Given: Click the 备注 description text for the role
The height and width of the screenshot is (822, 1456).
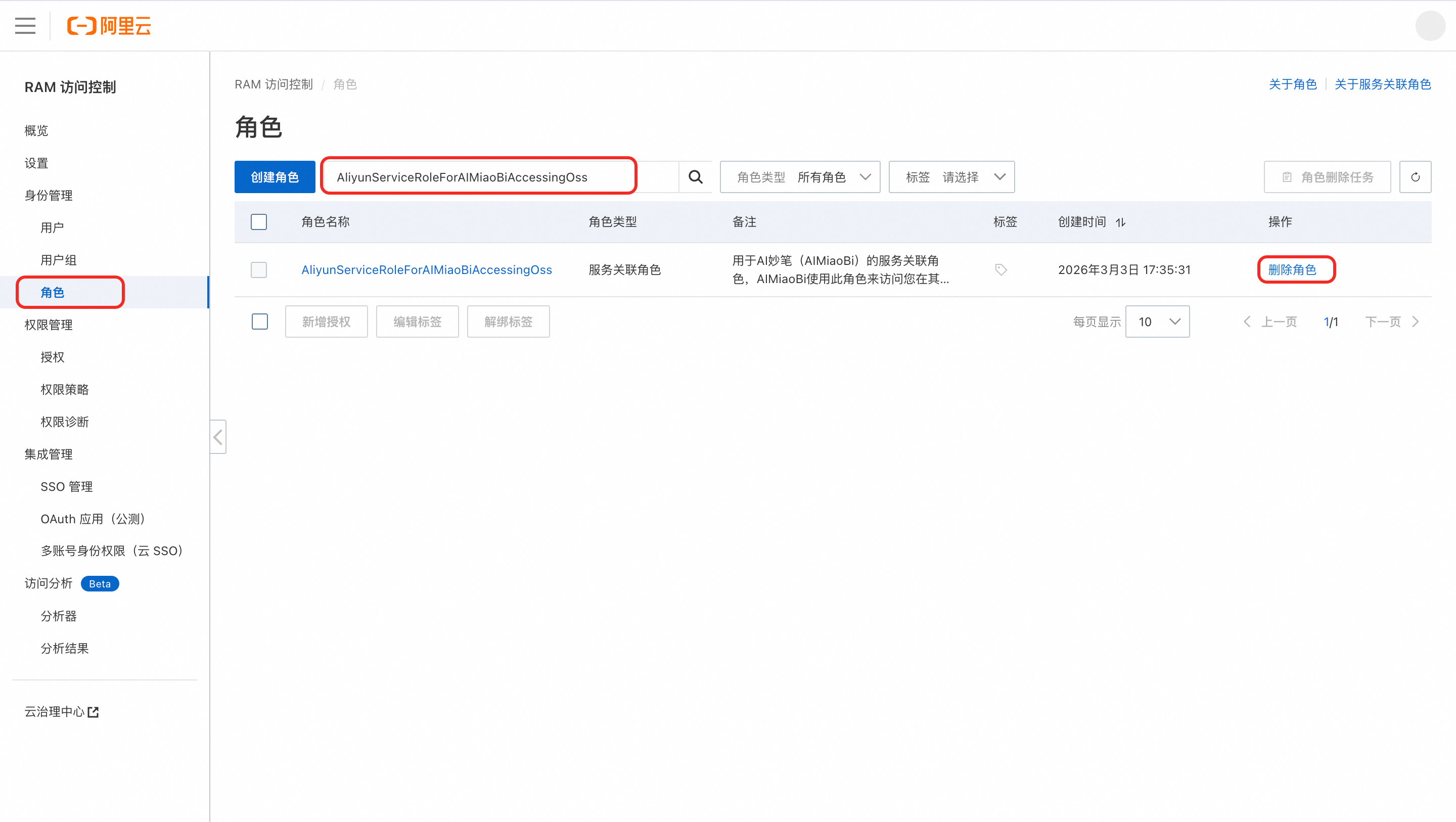Looking at the screenshot, I should click(x=840, y=269).
